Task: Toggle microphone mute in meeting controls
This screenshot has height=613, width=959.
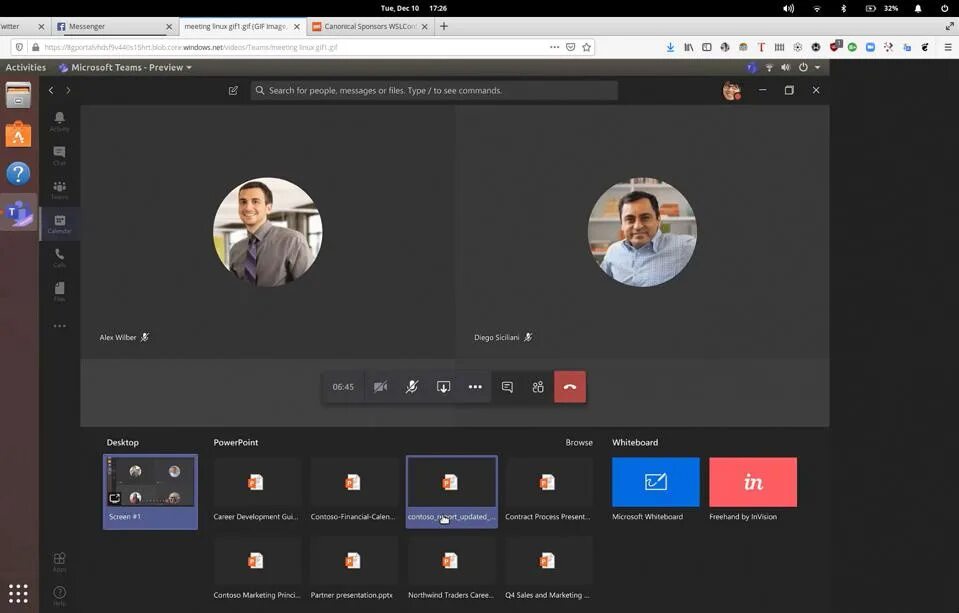Action: [x=412, y=387]
